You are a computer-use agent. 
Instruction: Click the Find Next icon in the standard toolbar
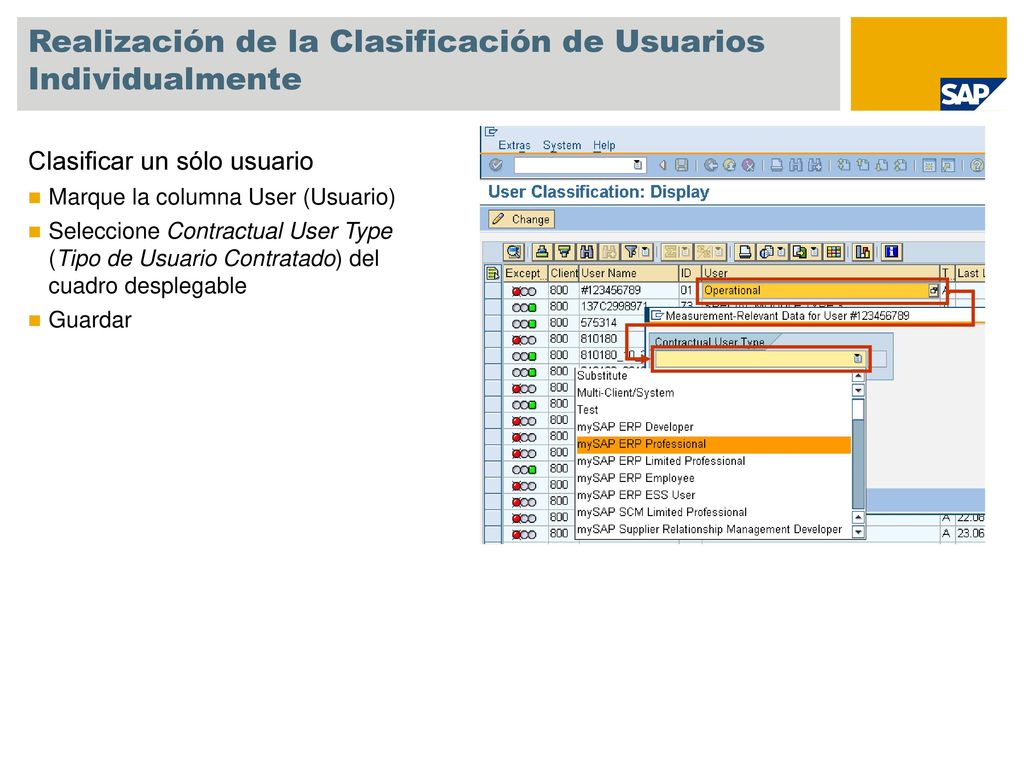click(815, 165)
